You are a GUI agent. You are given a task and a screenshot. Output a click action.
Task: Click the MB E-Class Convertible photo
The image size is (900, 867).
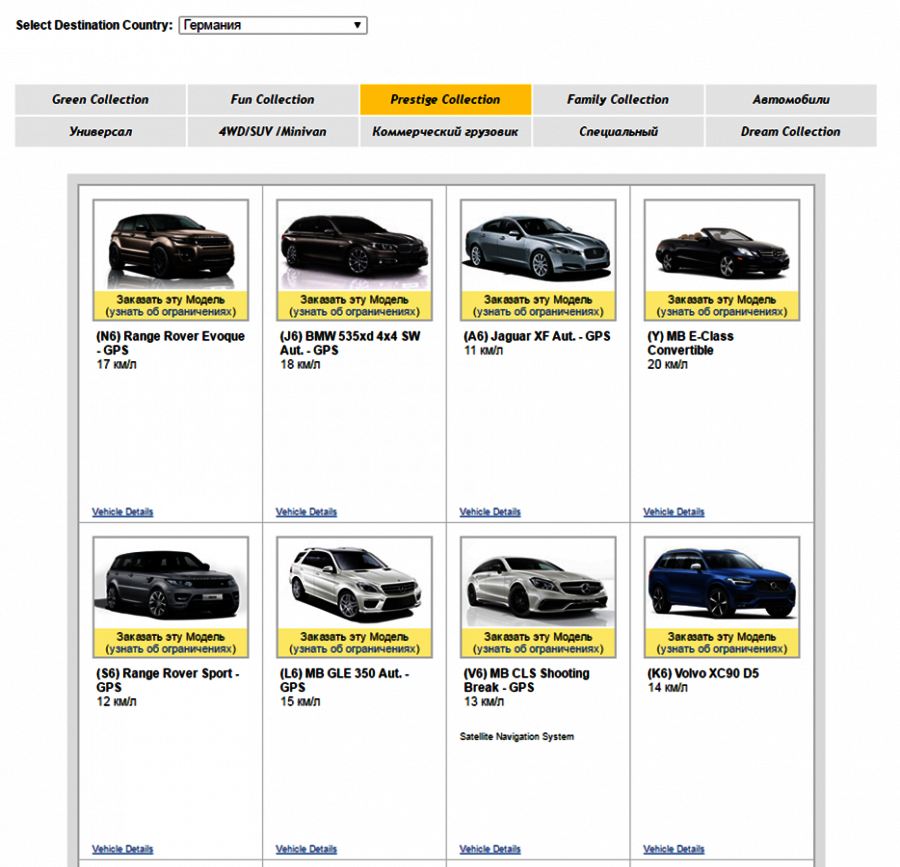tap(721, 246)
